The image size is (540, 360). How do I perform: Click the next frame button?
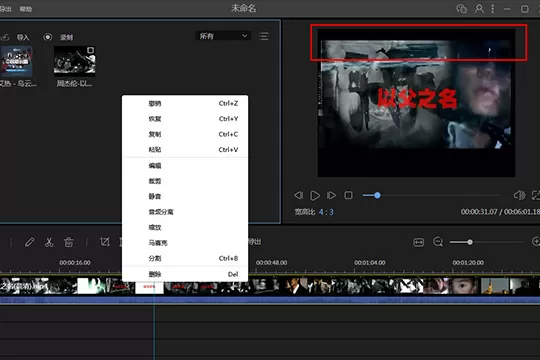(x=331, y=195)
